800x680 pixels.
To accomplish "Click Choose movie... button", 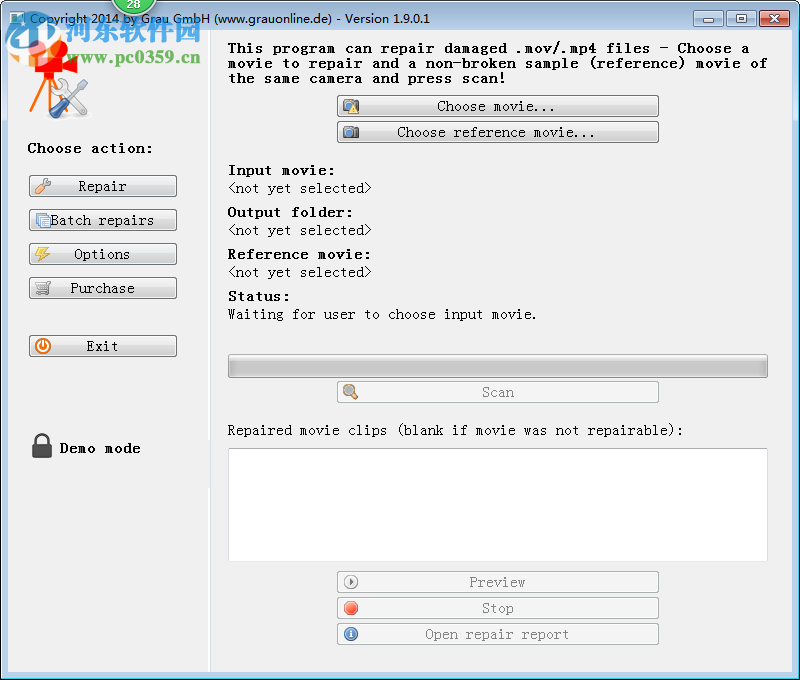I will click(x=497, y=106).
